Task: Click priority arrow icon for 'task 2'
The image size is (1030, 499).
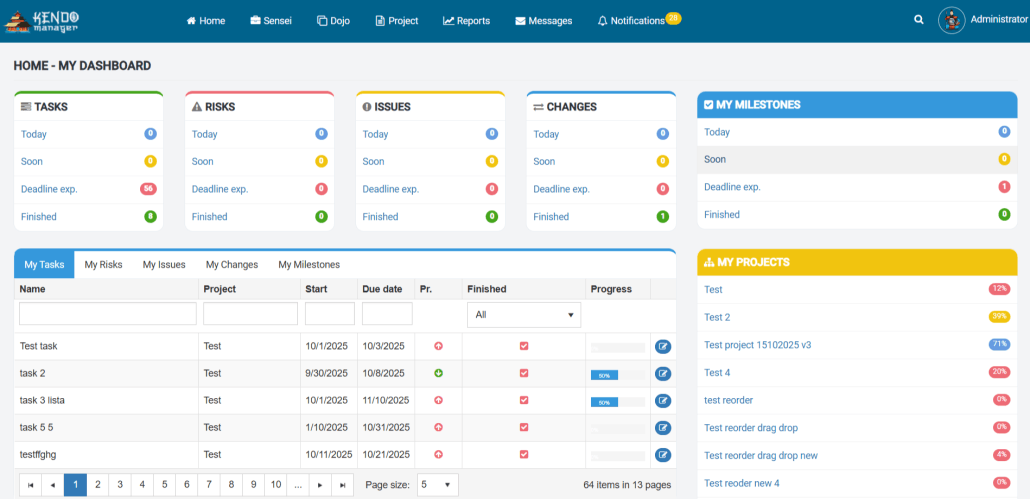Action: [439, 373]
